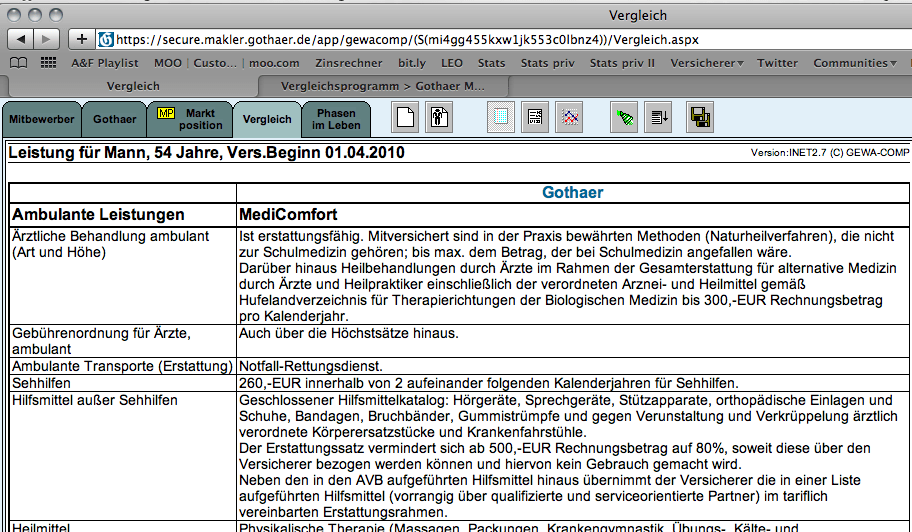912x532 pixels.
Task: Switch to the Marktposition tab
Action: (190, 119)
